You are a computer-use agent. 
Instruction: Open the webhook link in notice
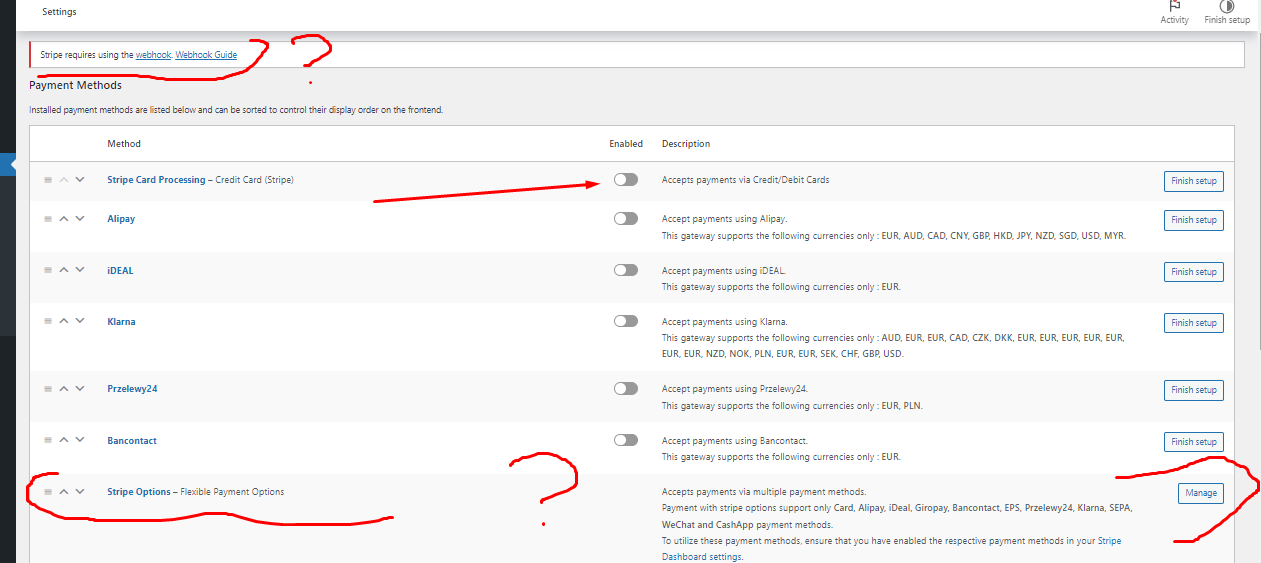click(x=154, y=55)
